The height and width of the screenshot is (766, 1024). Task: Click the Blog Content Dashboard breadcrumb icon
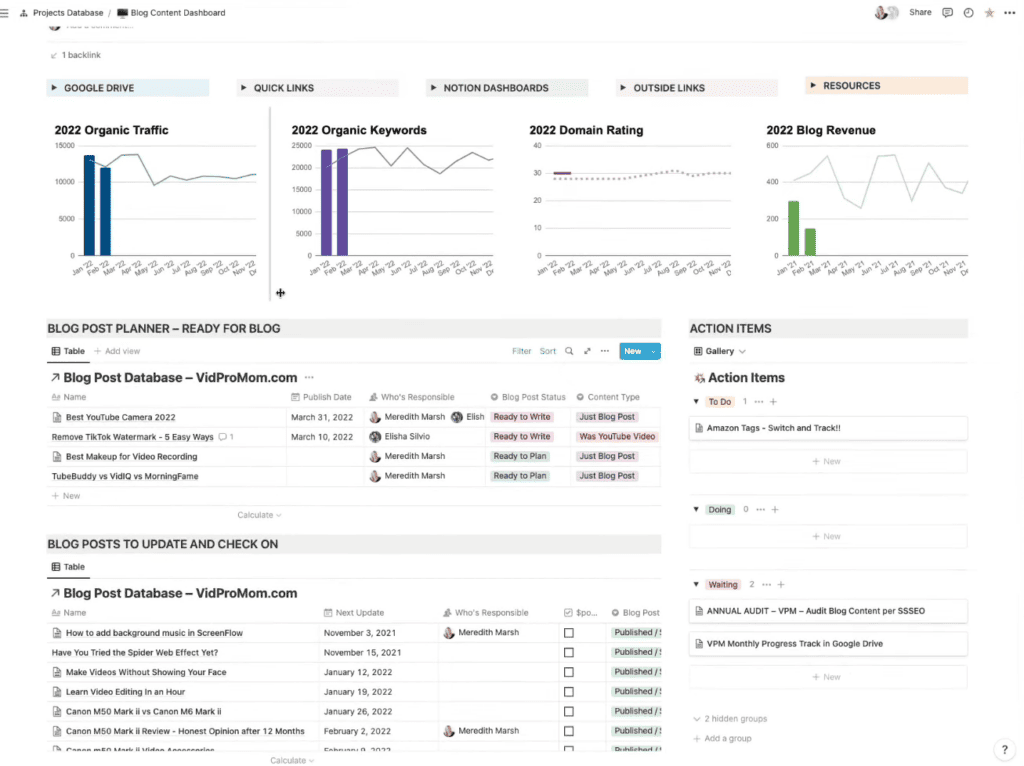pos(122,13)
